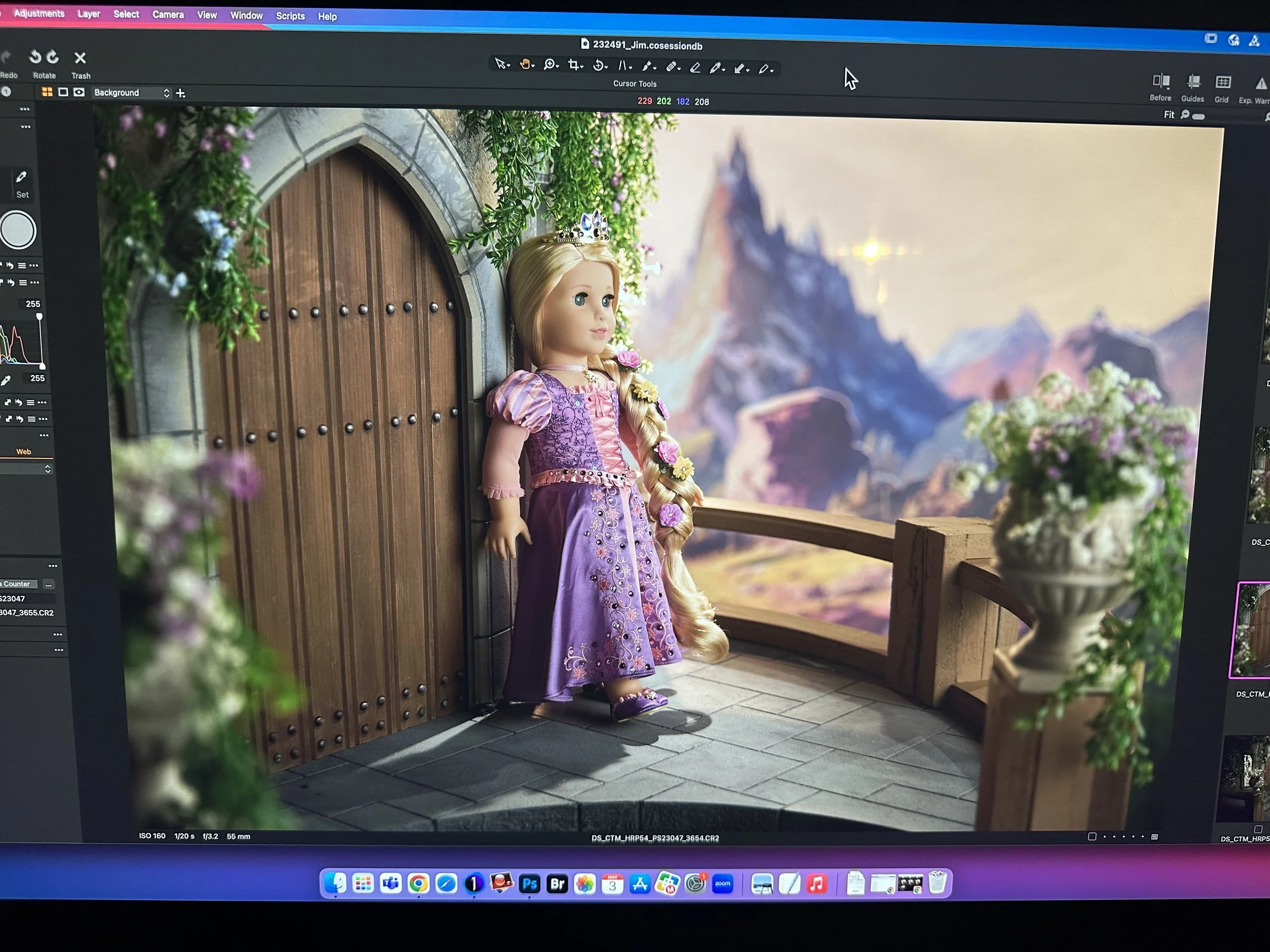This screenshot has height=952, width=1270.
Task: Open Photoshop from the Dock
Action: [x=529, y=884]
